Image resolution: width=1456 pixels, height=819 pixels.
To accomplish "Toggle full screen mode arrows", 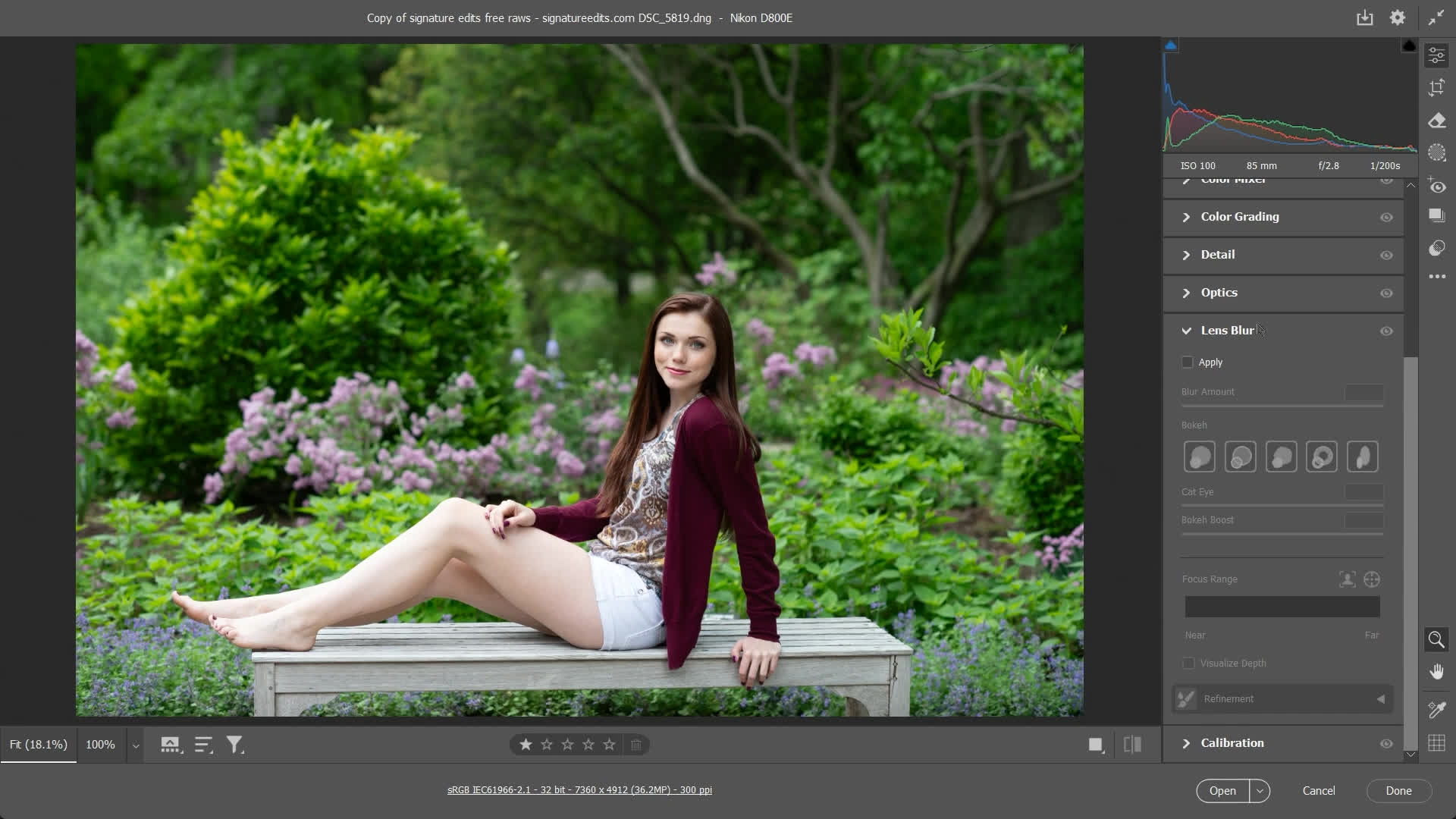I will coord(1436,17).
